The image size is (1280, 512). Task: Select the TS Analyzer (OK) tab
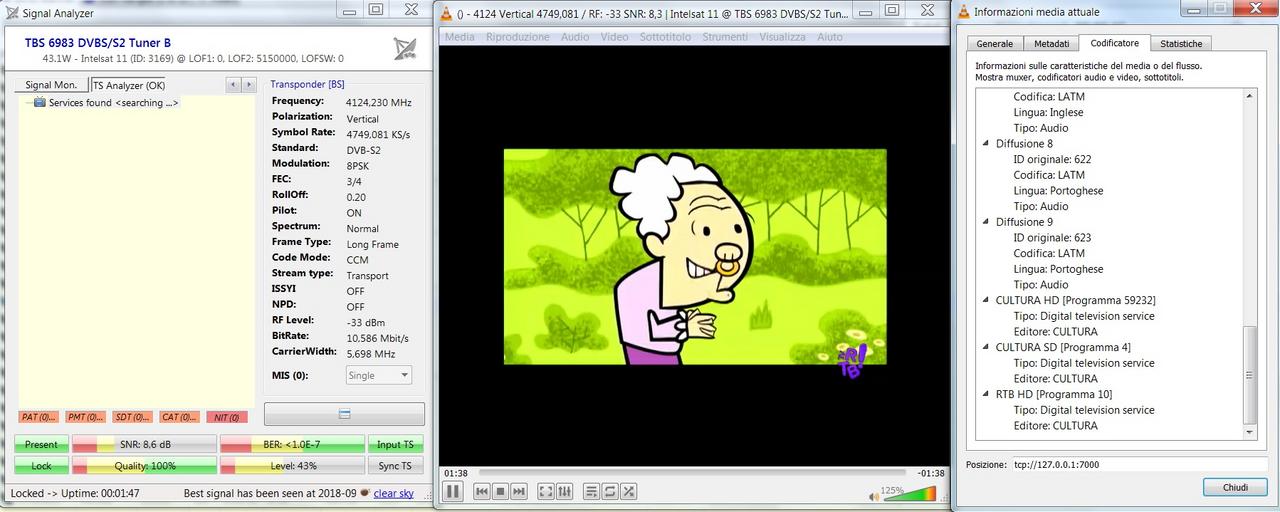coord(129,85)
